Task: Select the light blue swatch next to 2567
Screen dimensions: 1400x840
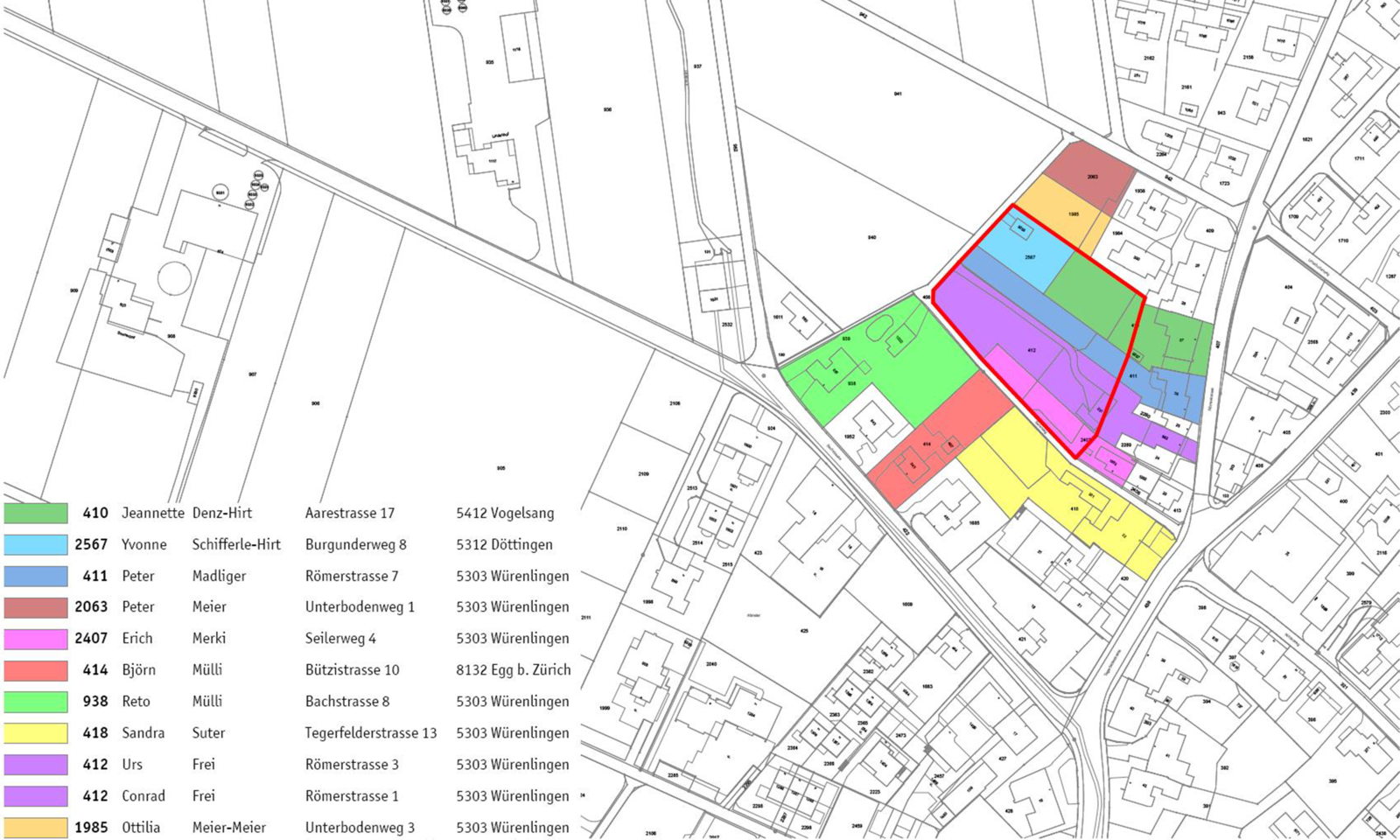Action: [36, 544]
